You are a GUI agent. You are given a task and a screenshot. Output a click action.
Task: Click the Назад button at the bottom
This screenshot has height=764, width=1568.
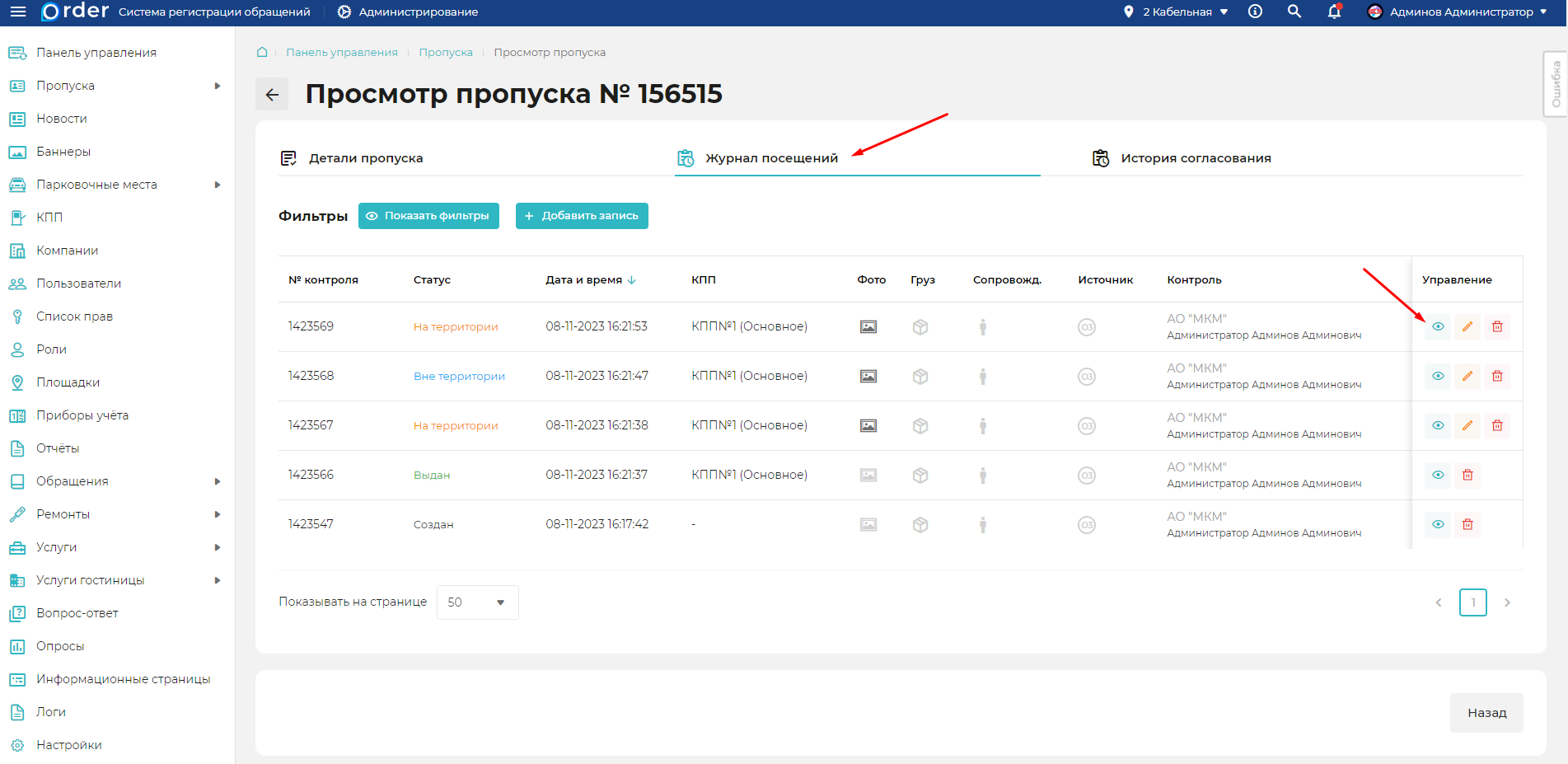pos(1486,713)
